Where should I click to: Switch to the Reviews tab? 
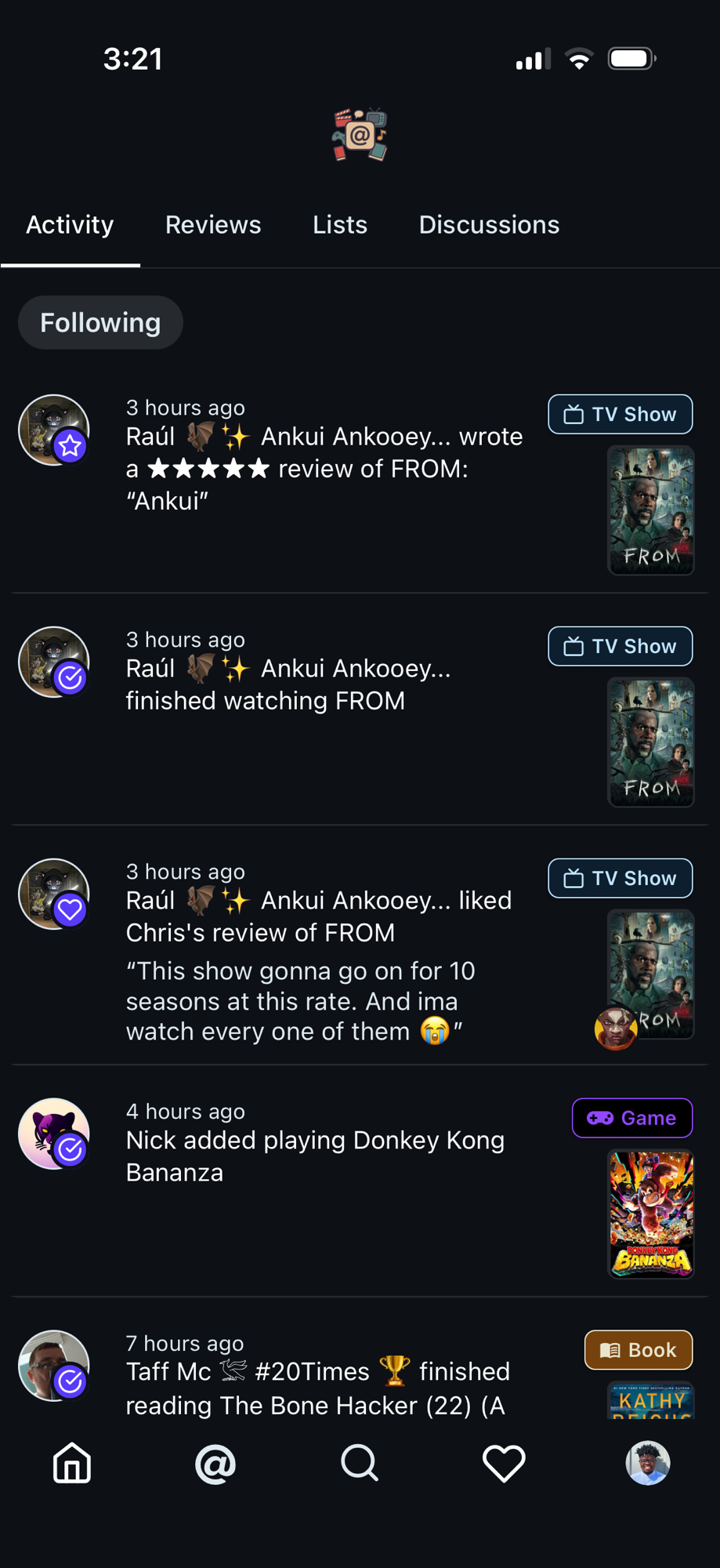tap(213, 225)
